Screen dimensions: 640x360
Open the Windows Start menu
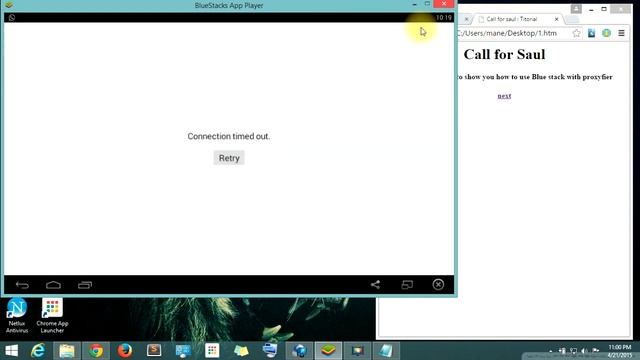11,351
